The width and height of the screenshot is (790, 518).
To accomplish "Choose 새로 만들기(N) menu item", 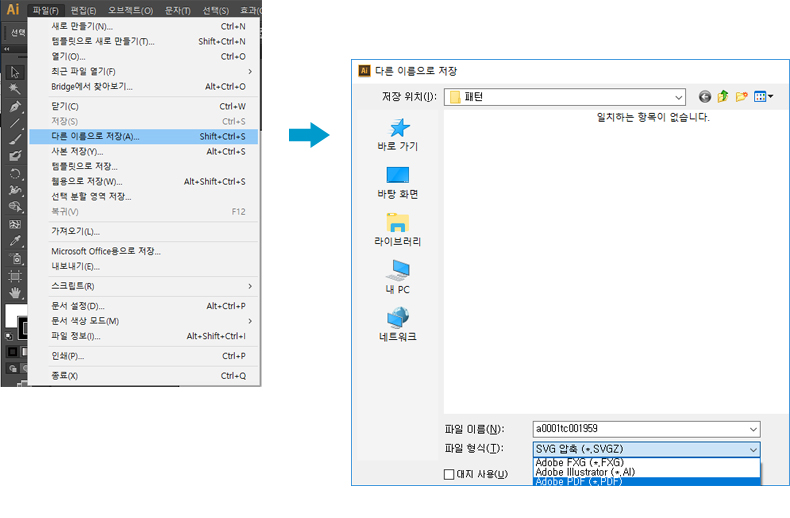I will point(144,27).
